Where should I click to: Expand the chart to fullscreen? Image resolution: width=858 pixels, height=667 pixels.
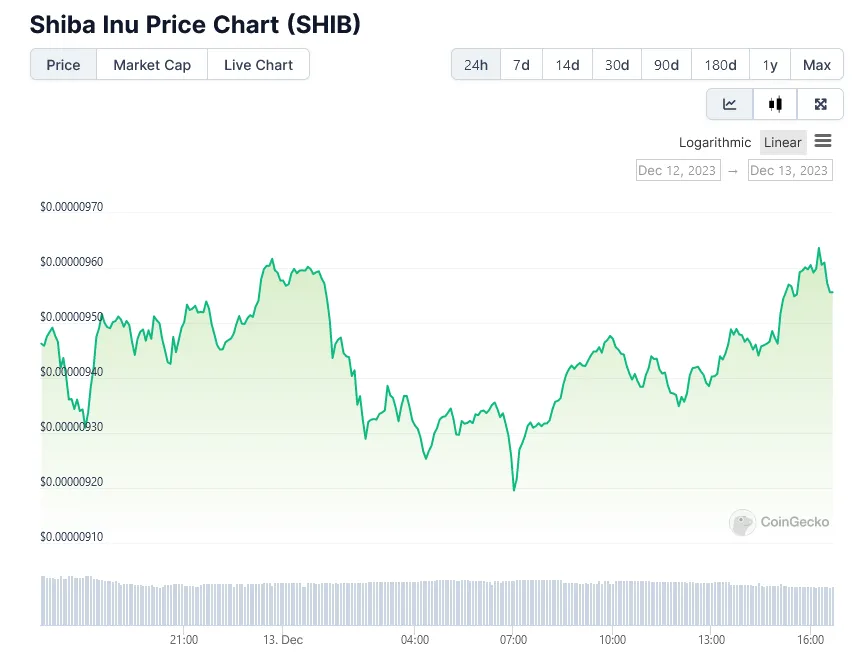[x=820, y=104]
